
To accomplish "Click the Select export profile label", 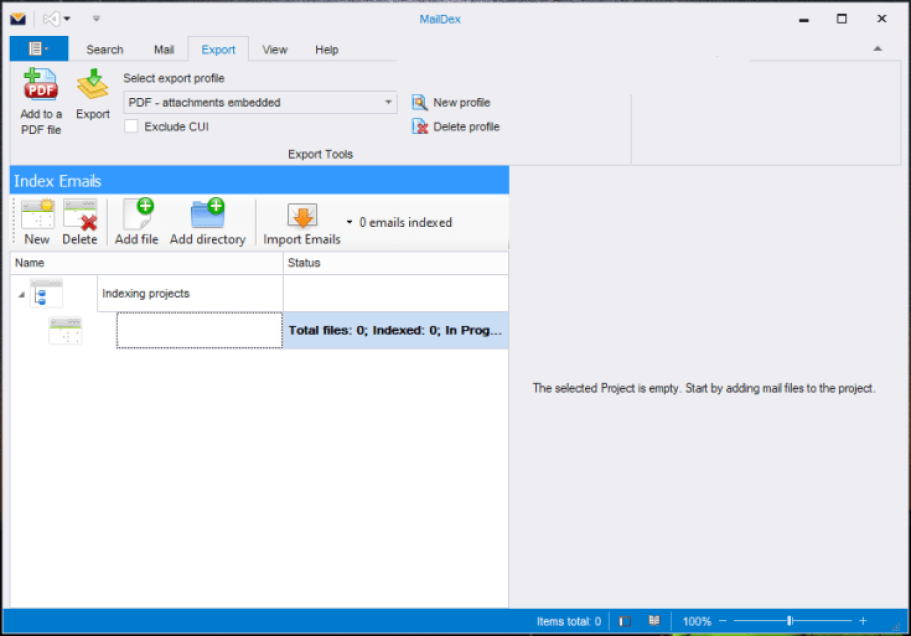I will pos(174,78).
